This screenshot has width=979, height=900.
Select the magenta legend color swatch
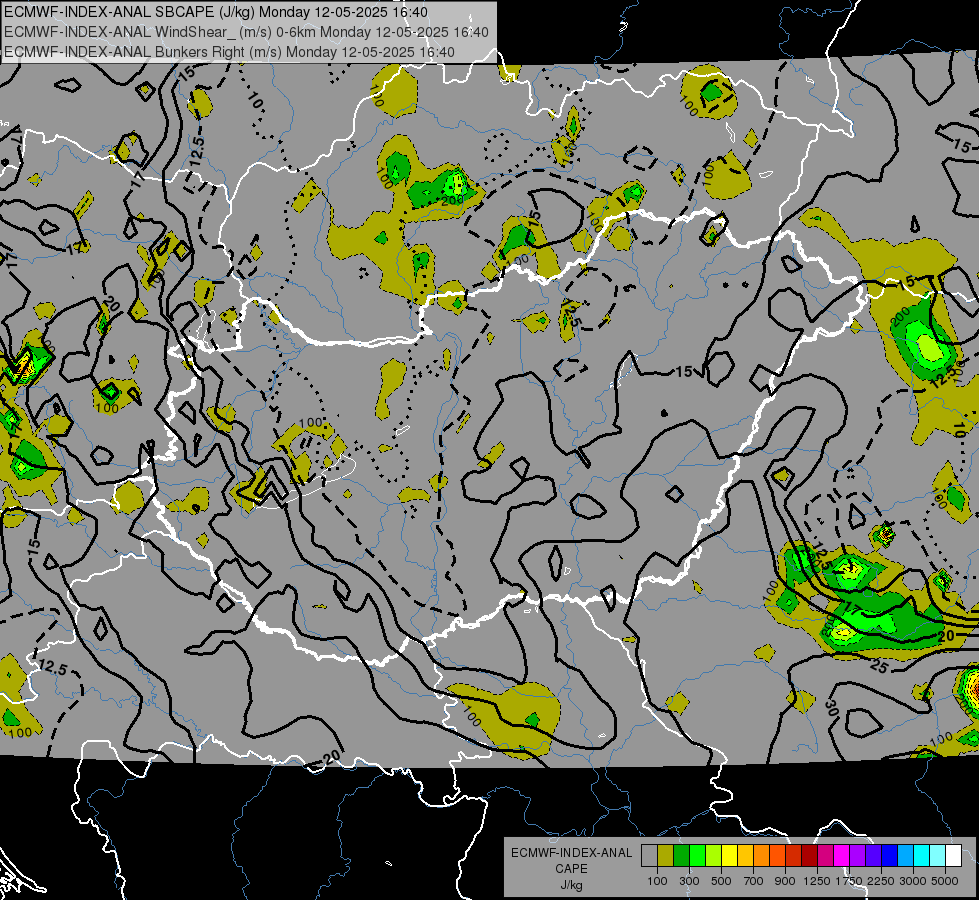pos(841,855)
